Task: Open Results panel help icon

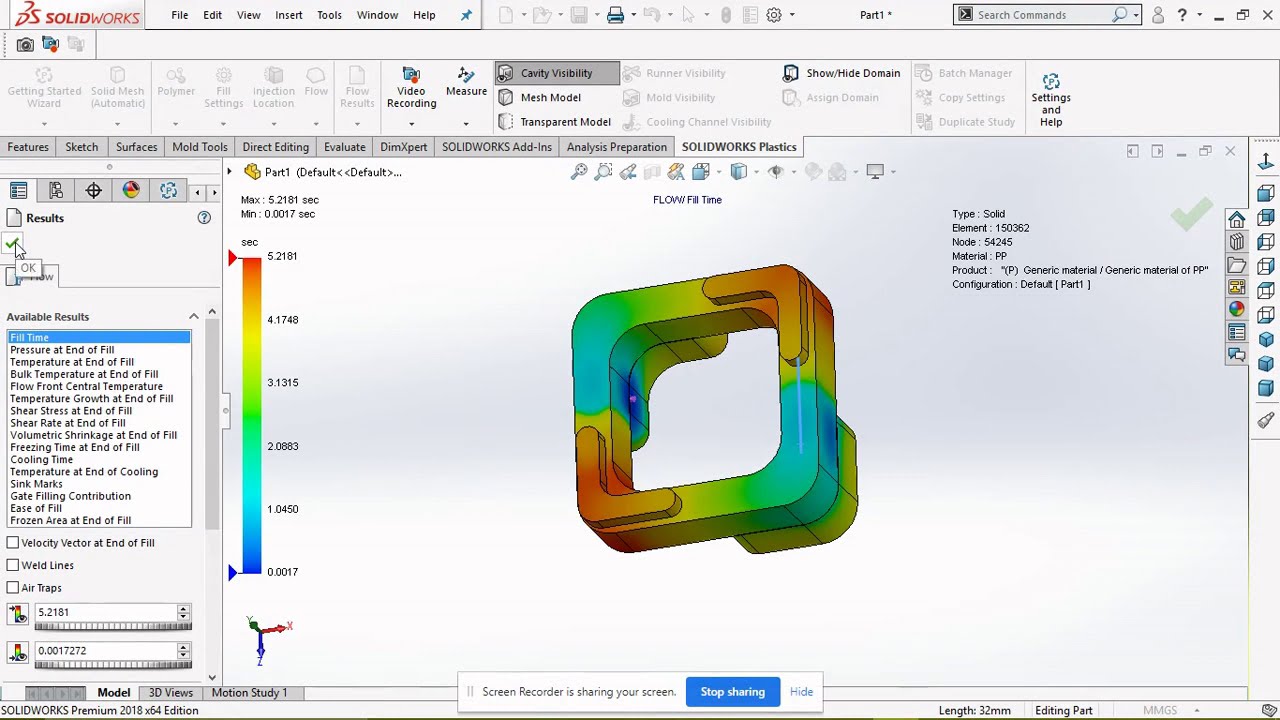Action: pos(204,218)
